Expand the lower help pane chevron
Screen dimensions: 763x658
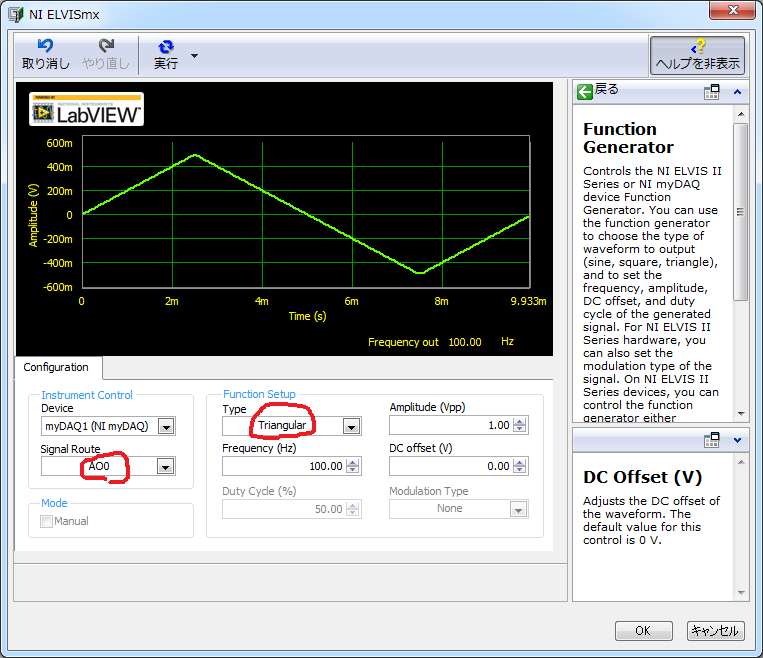tap(737, 440)
